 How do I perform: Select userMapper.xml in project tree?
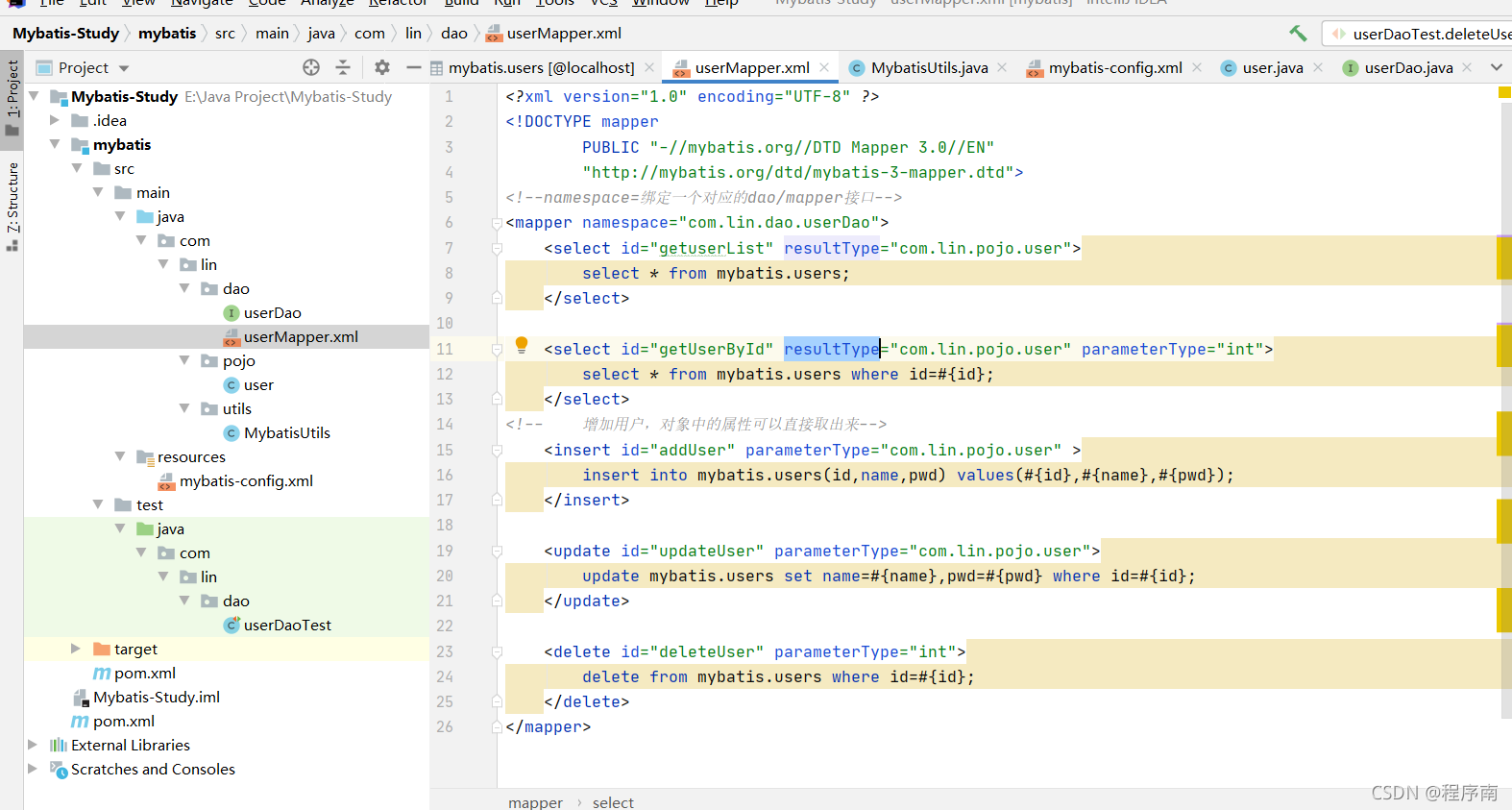click(300, 336)
